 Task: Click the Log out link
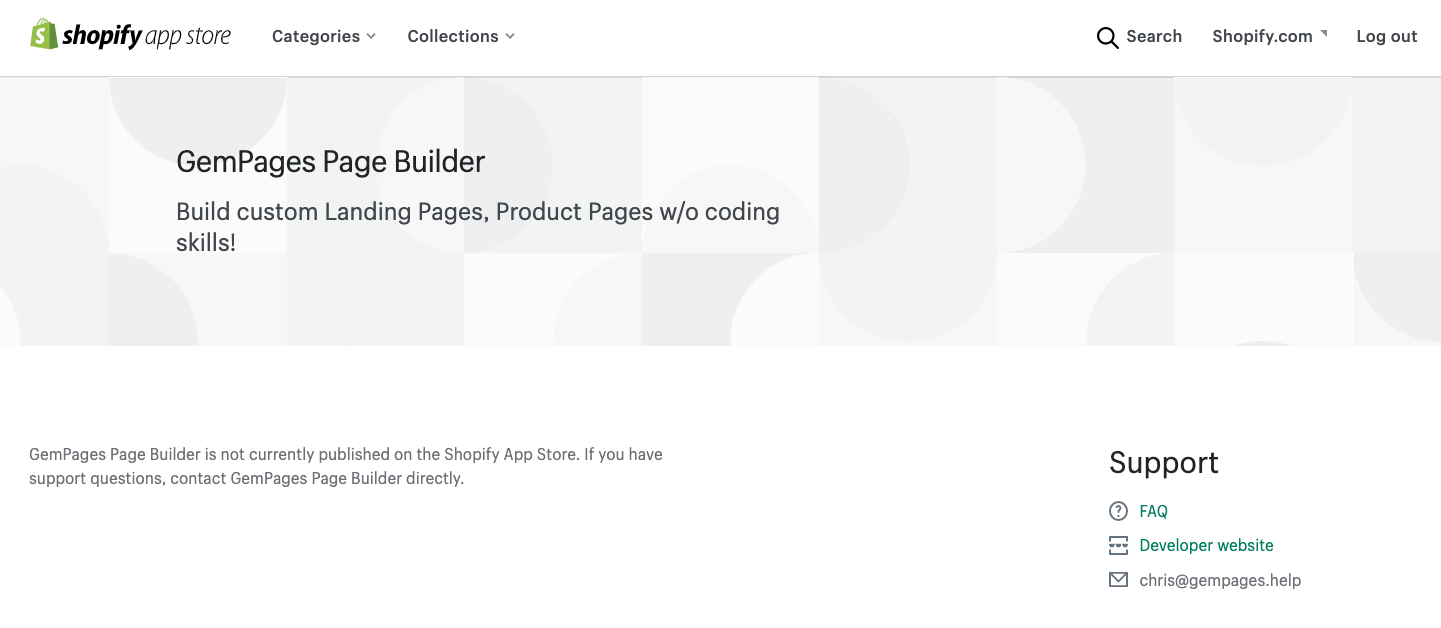[1387, 36]
